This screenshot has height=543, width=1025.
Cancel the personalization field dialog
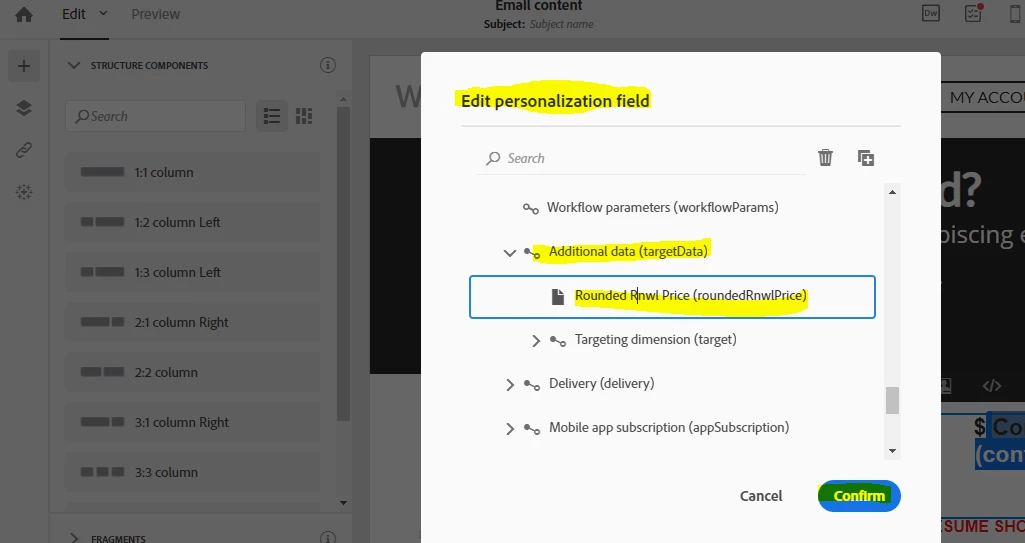[761, 496]
